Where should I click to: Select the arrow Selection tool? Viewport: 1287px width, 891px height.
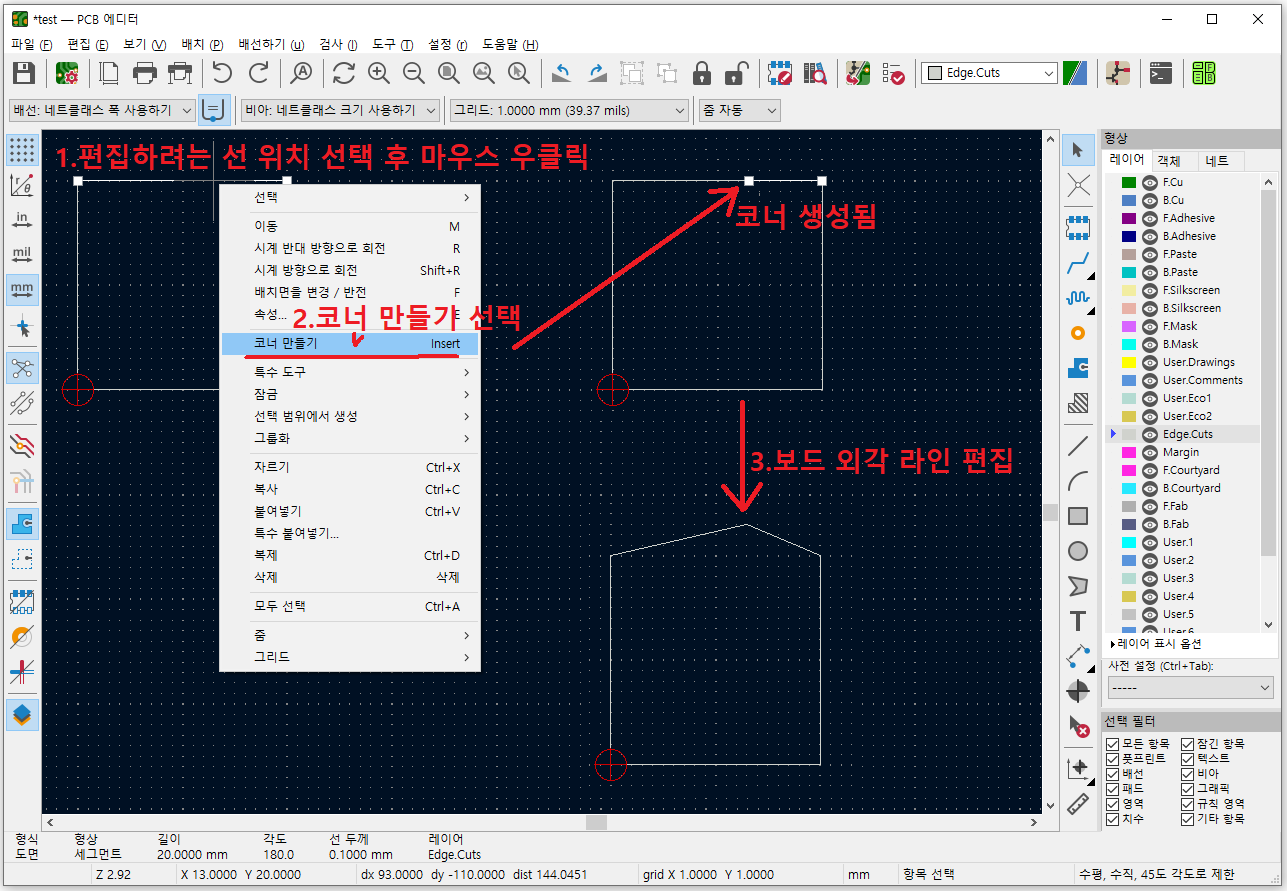click(1078, 150)
